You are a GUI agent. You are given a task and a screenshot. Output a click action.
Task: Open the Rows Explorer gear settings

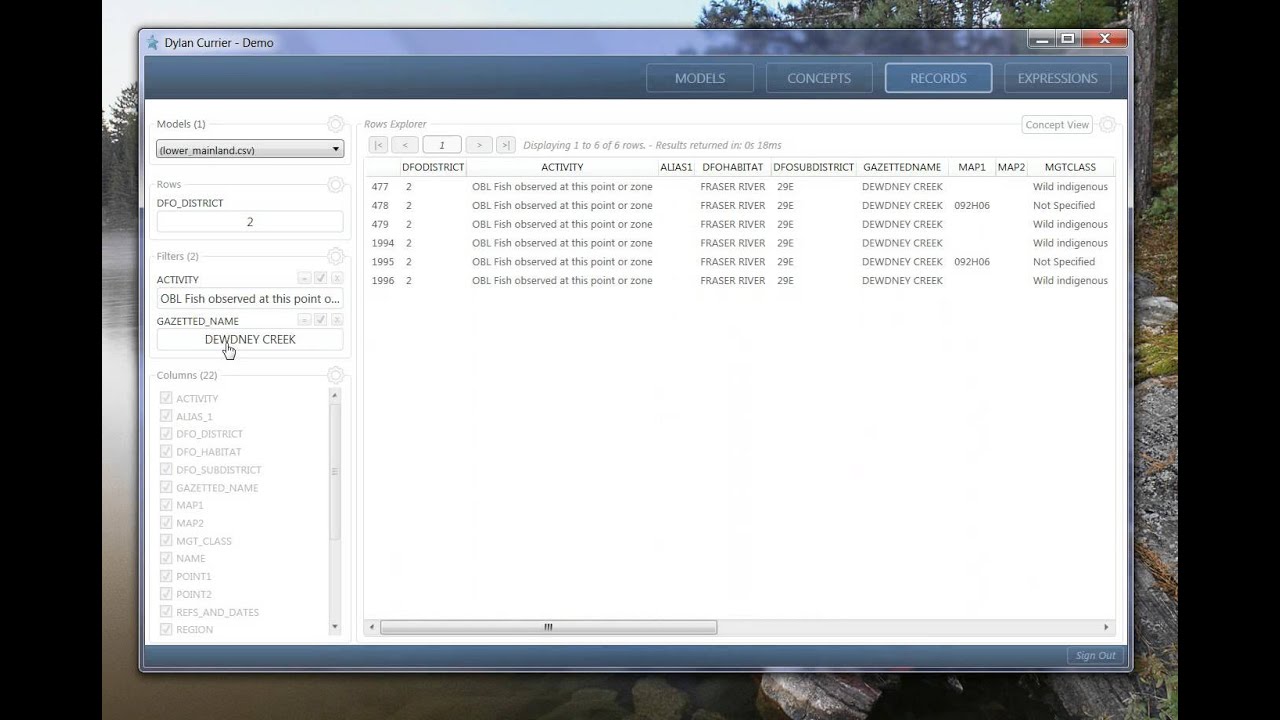[1106, 125]
